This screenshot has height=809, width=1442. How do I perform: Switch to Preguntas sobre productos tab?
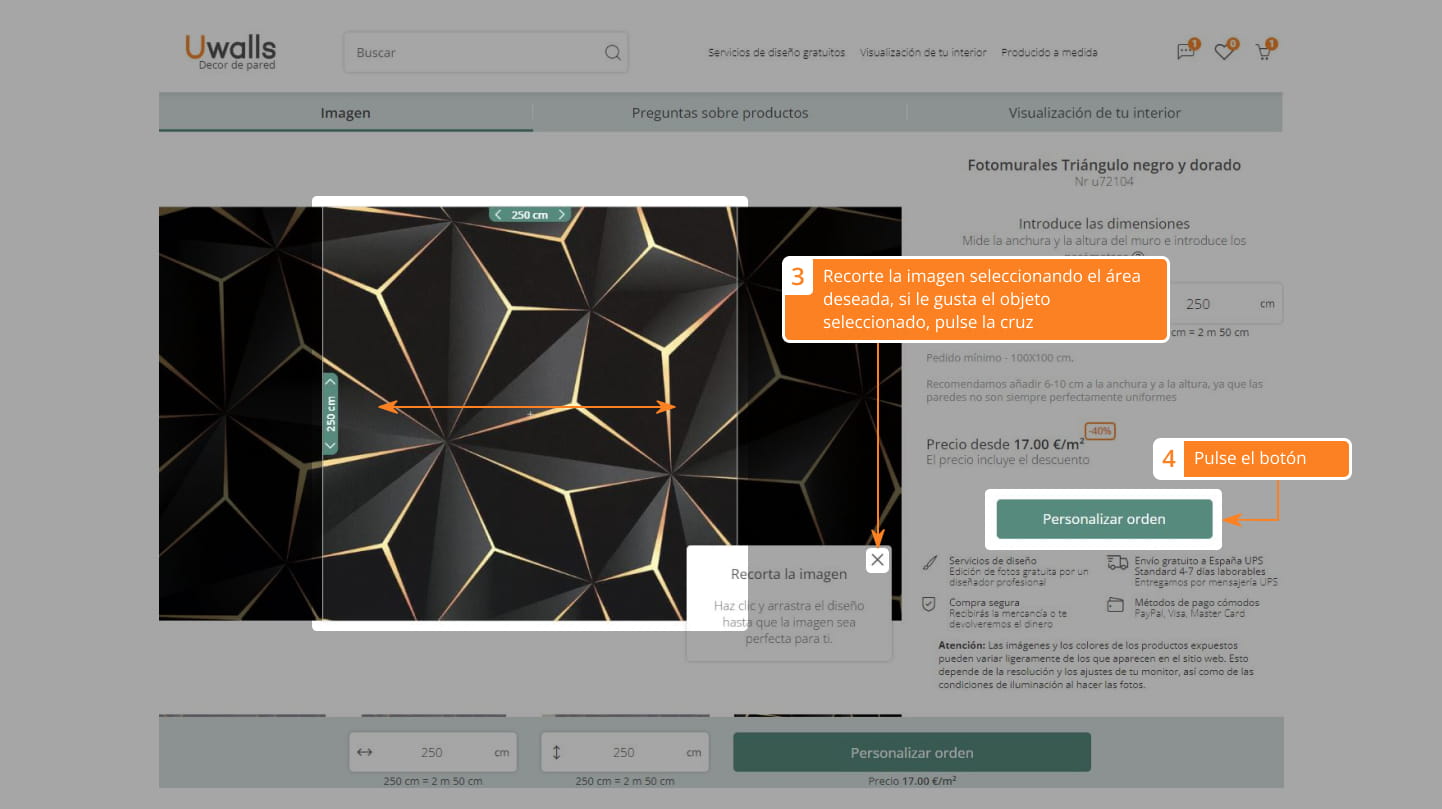pyautogui.click(x=719, y=113)
